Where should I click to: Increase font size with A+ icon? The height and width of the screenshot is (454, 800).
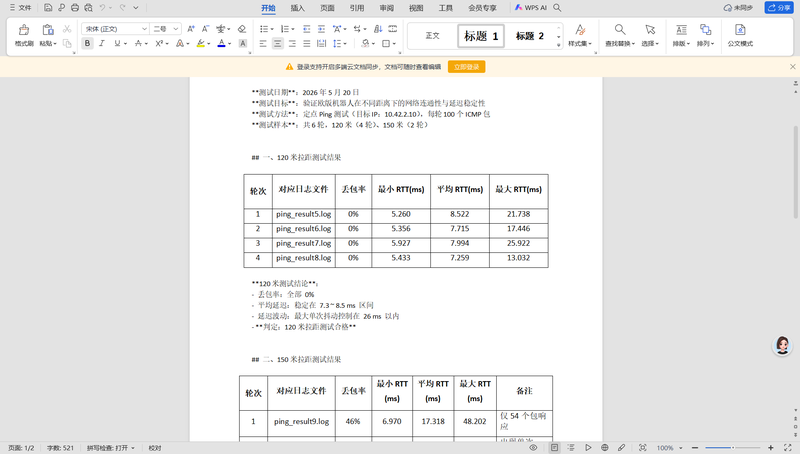coord(191,29)
